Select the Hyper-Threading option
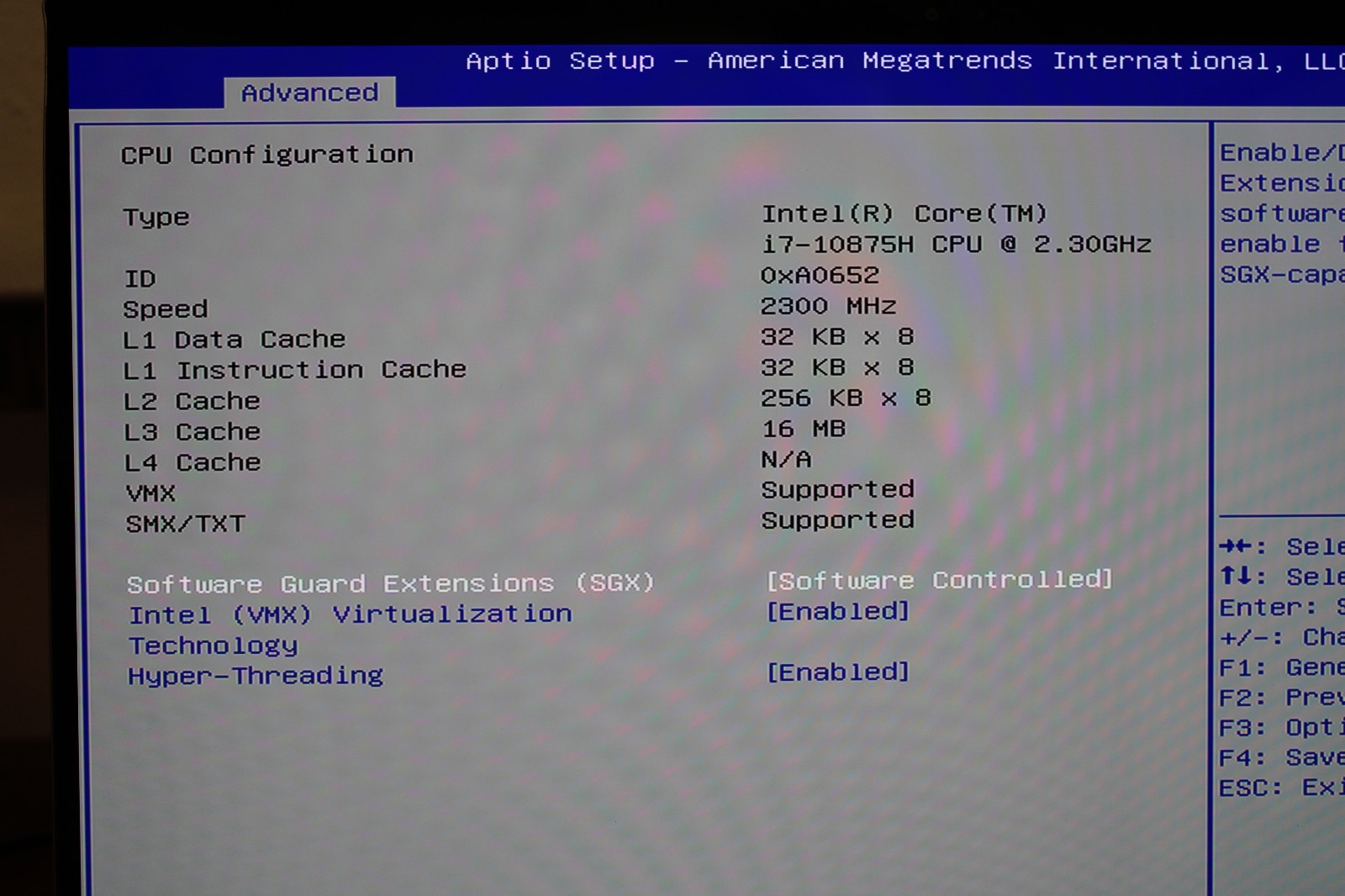 click(256, 676)
